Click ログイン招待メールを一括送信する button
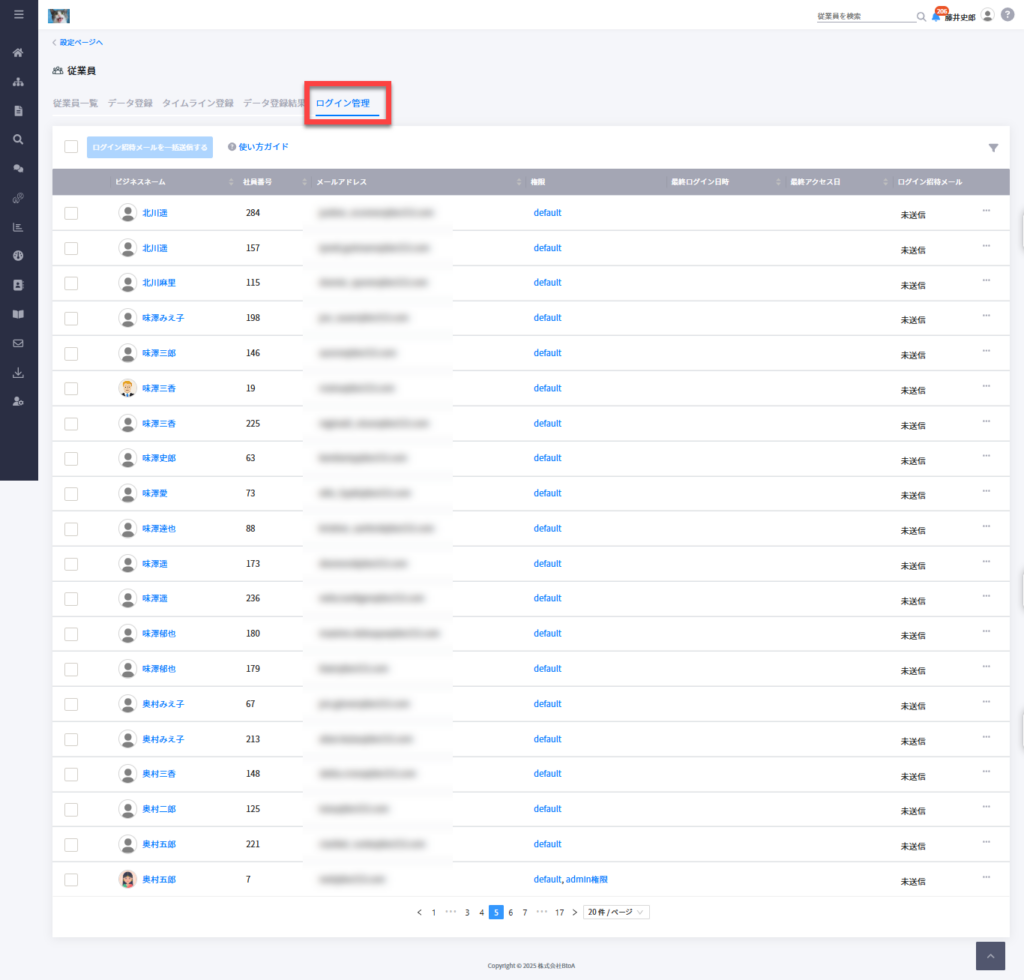 click(x=150, y=147)
